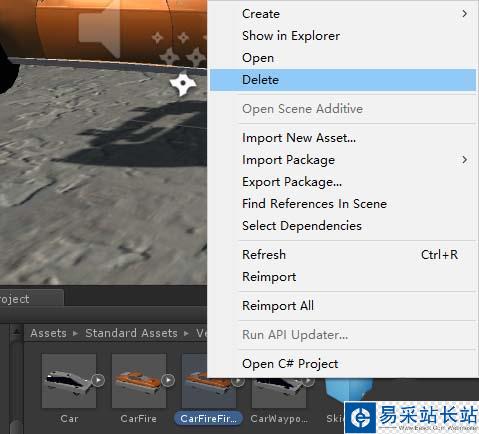
Task: Choose Reimport All
Action: [343, 306]
